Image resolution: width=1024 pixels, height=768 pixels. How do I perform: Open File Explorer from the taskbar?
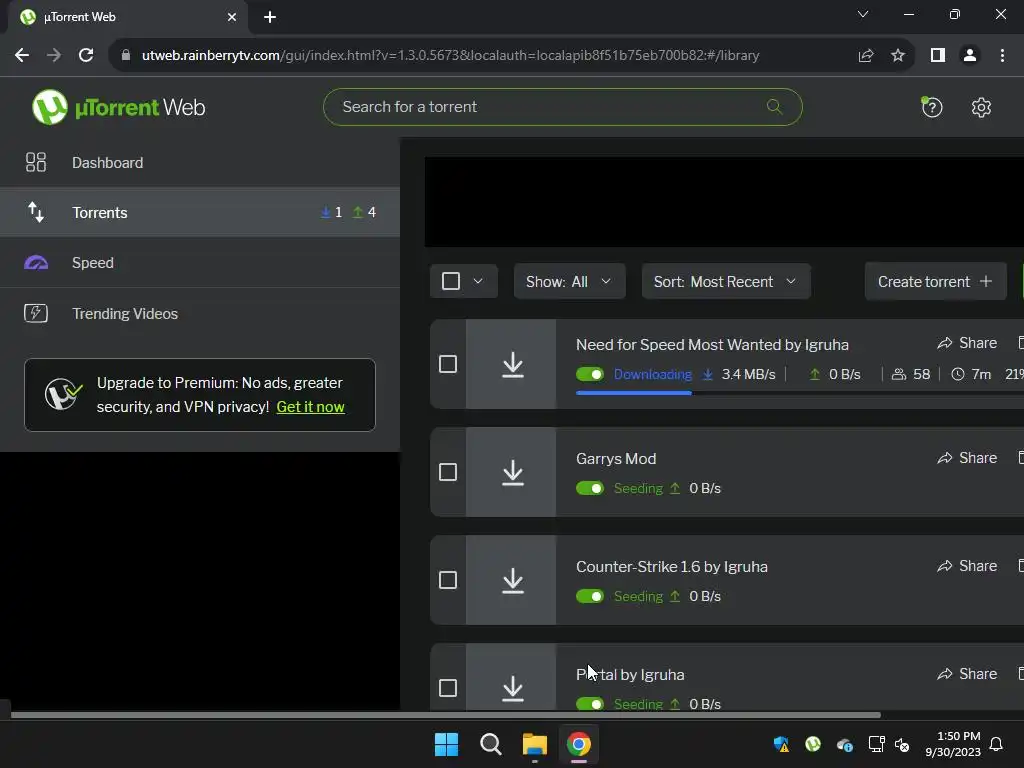534,744
